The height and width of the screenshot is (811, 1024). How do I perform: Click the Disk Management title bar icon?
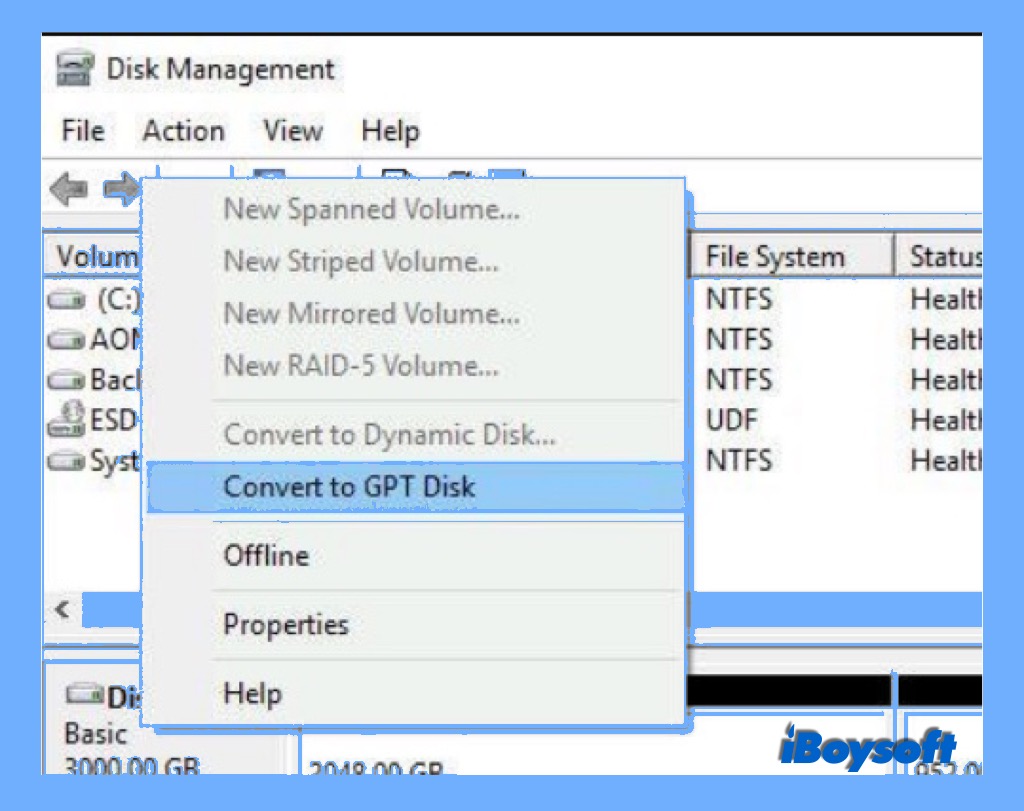tap(76, 70)
